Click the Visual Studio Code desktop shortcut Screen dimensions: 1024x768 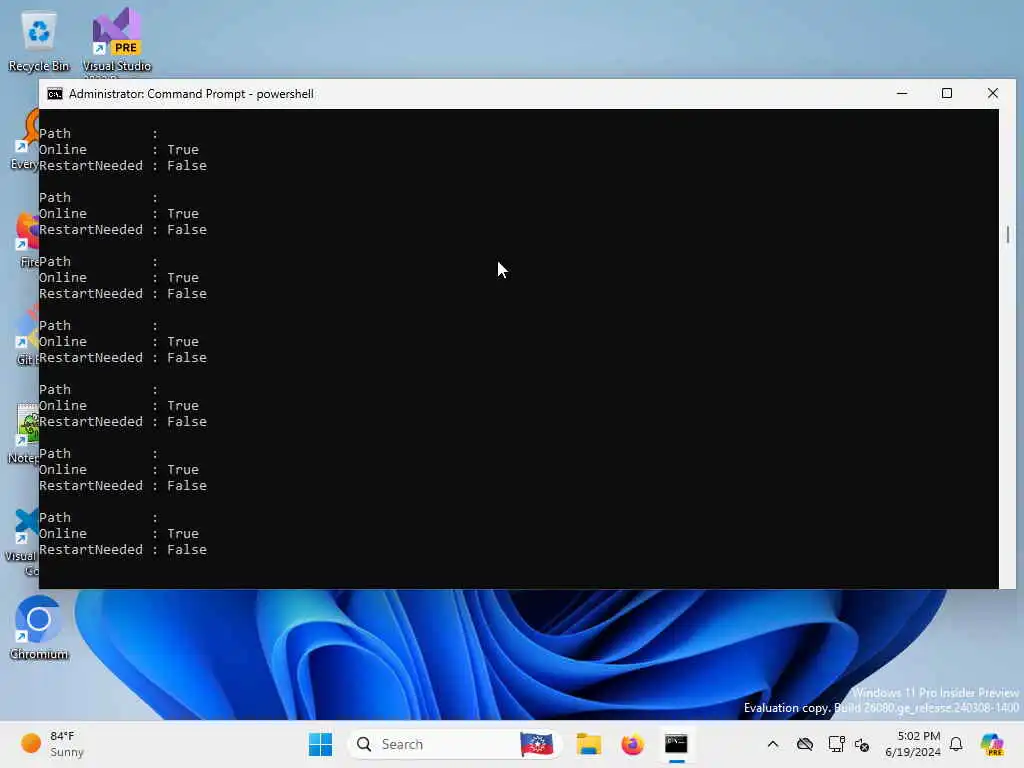tap(23, 542)
